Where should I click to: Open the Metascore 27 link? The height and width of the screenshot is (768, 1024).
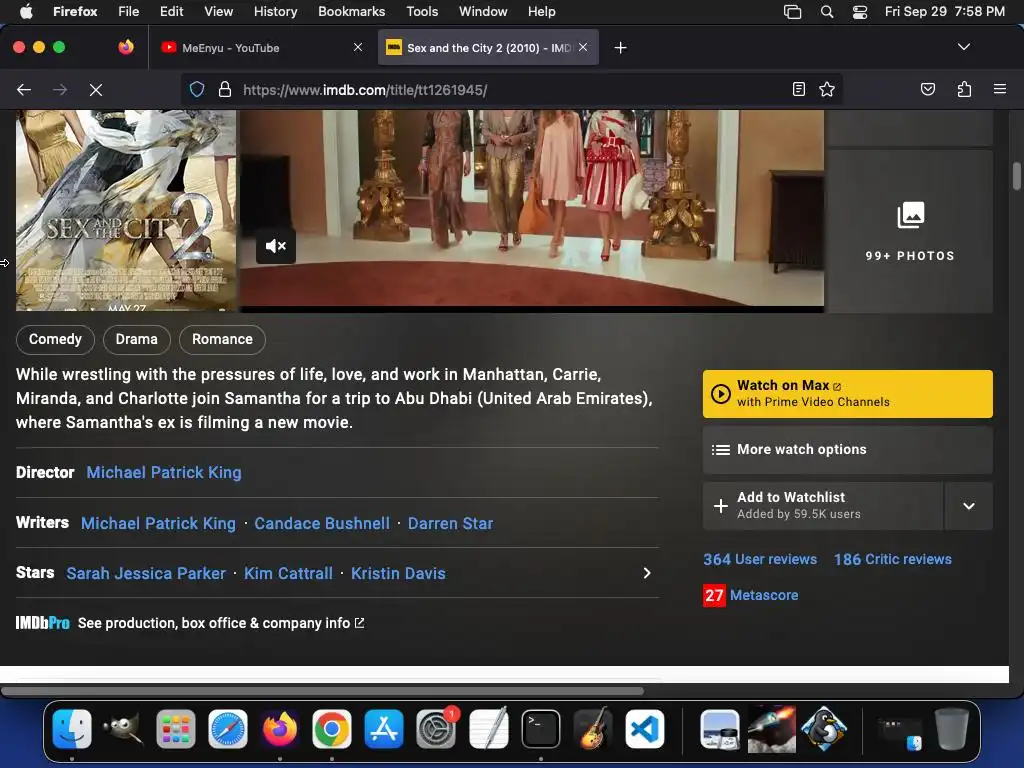(751, 595)
